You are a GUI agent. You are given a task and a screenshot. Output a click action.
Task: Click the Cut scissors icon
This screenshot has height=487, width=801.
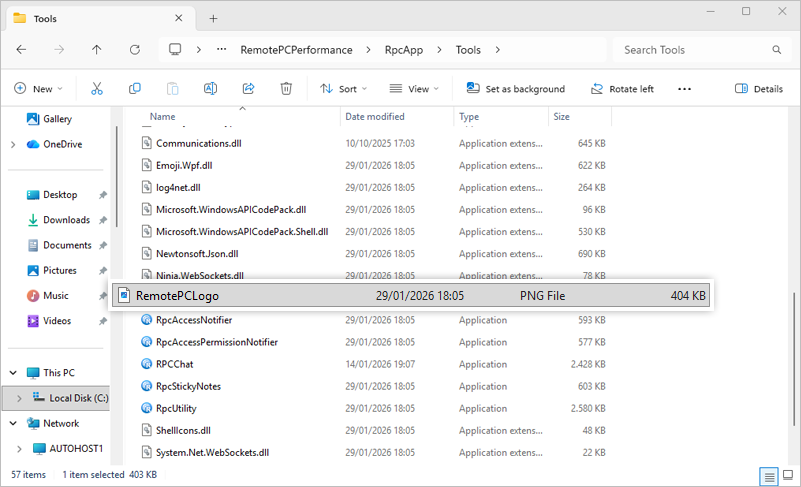[97, 89]
